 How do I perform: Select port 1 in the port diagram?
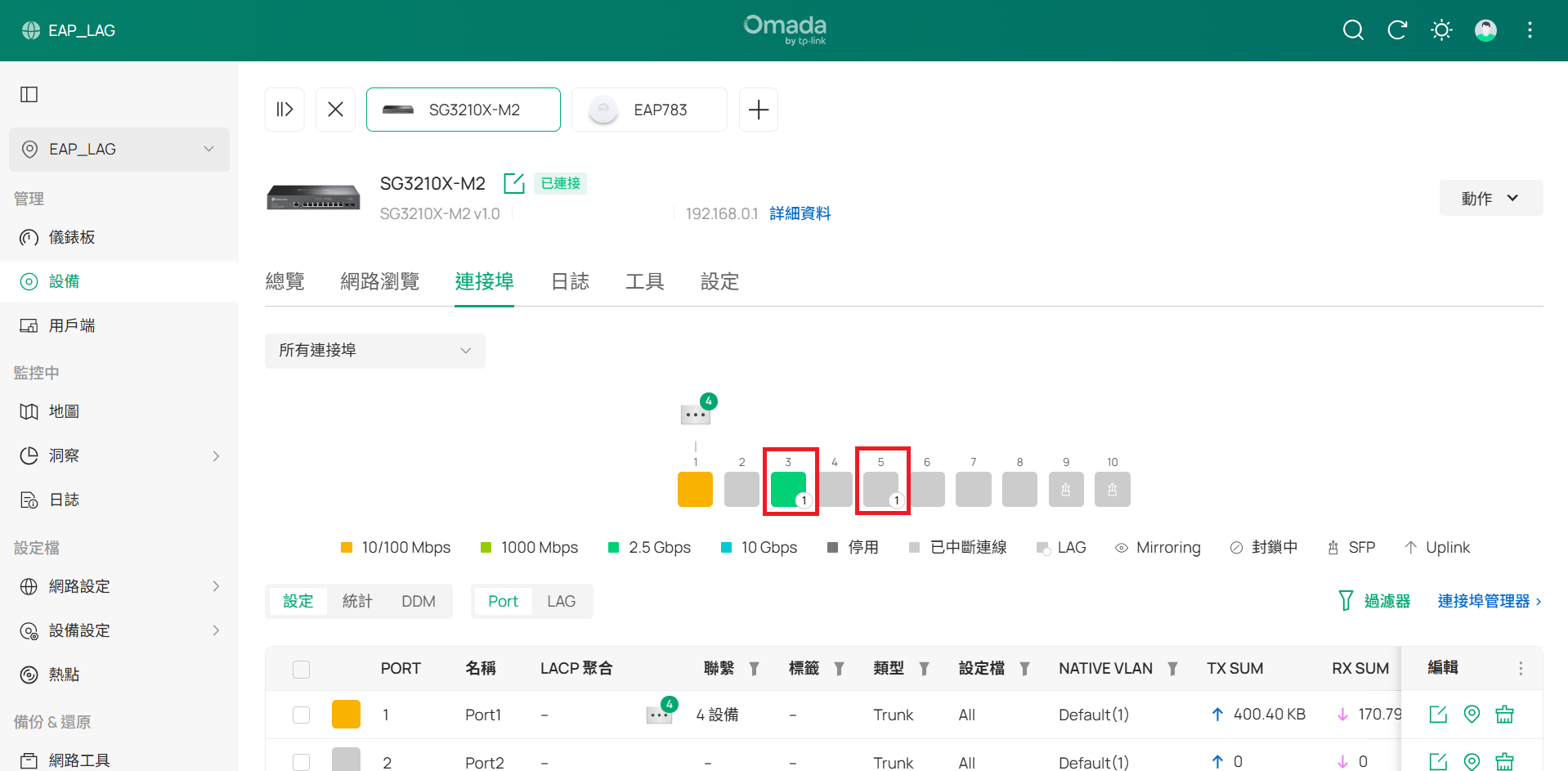(695, 489)
